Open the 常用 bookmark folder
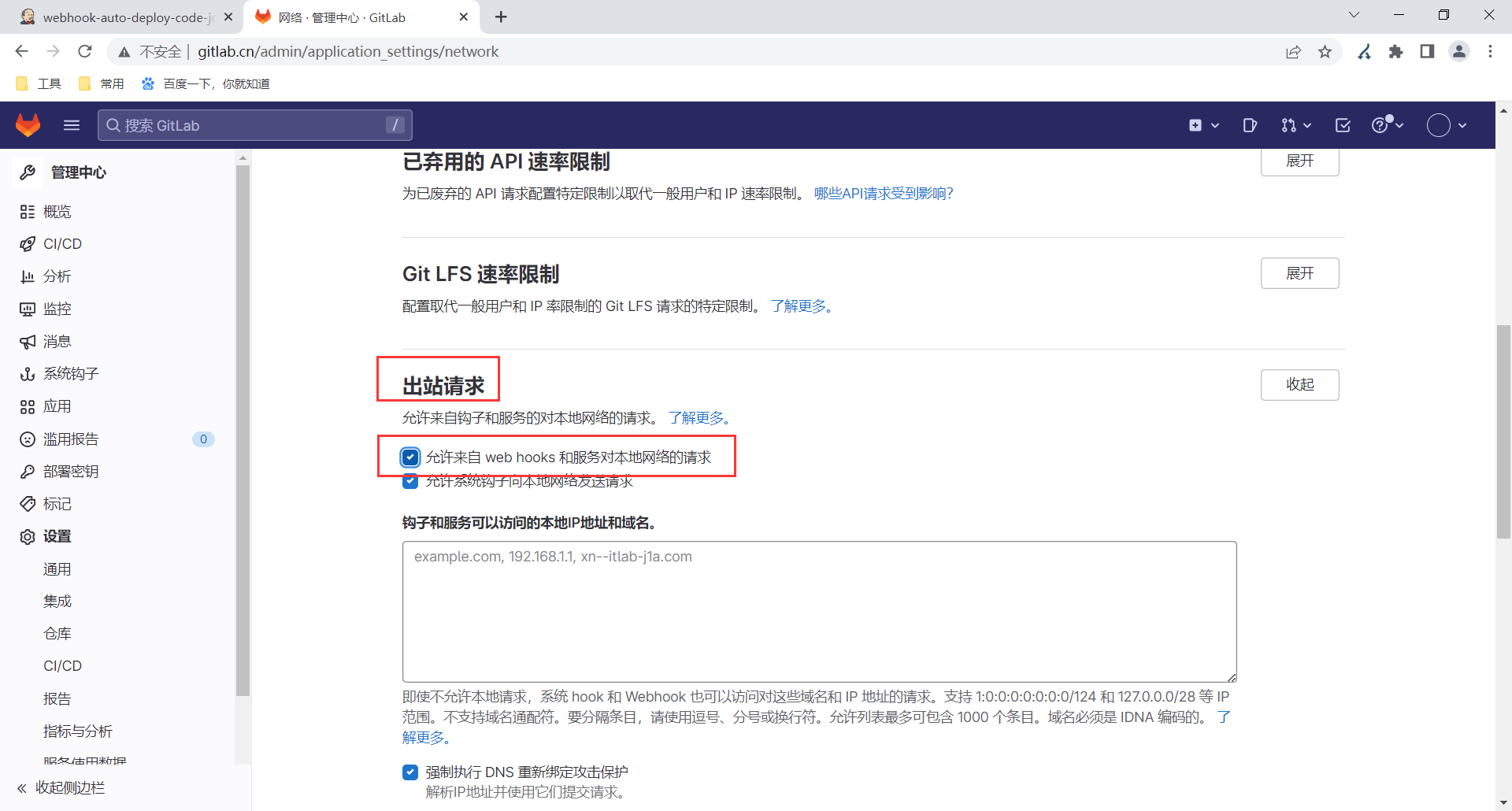The image size is (1512, 811). [101, 83]
